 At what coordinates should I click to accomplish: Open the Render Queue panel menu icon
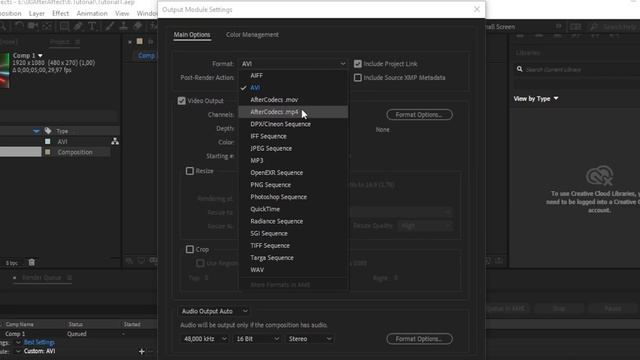click(x=69, y=278)
